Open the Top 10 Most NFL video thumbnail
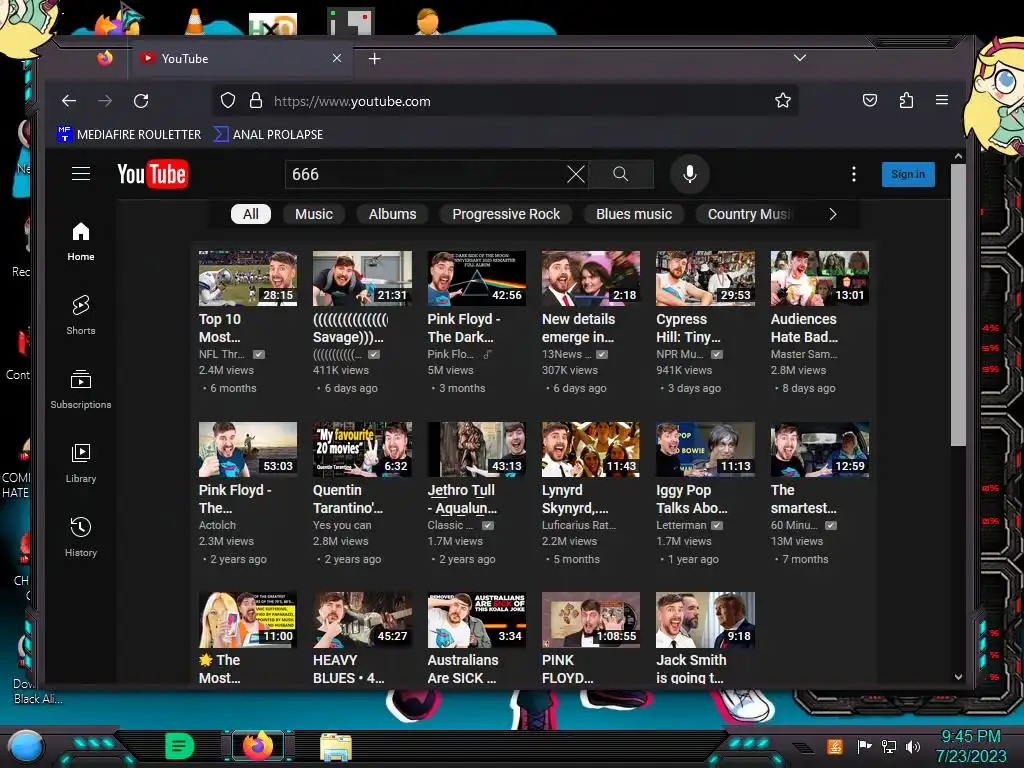The height and width of the screenshot is (768, 1024). coord(248,278)
